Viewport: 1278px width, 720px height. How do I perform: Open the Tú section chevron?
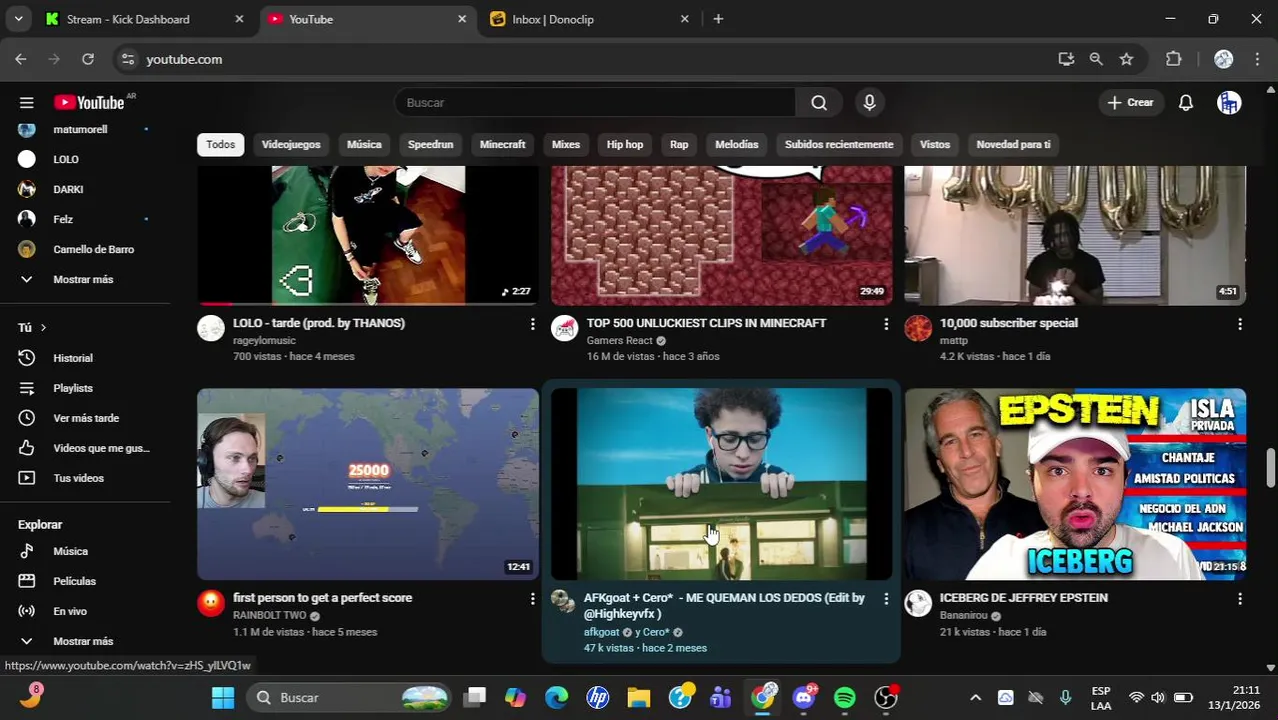[43, 327]
